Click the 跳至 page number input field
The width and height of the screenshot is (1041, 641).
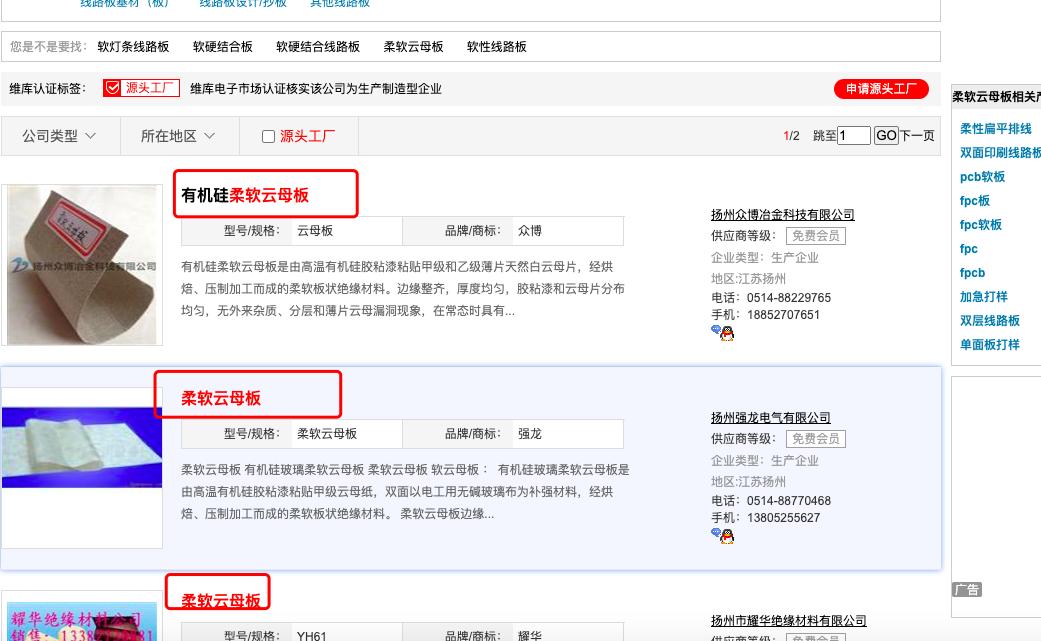click(x=854, y=135)
